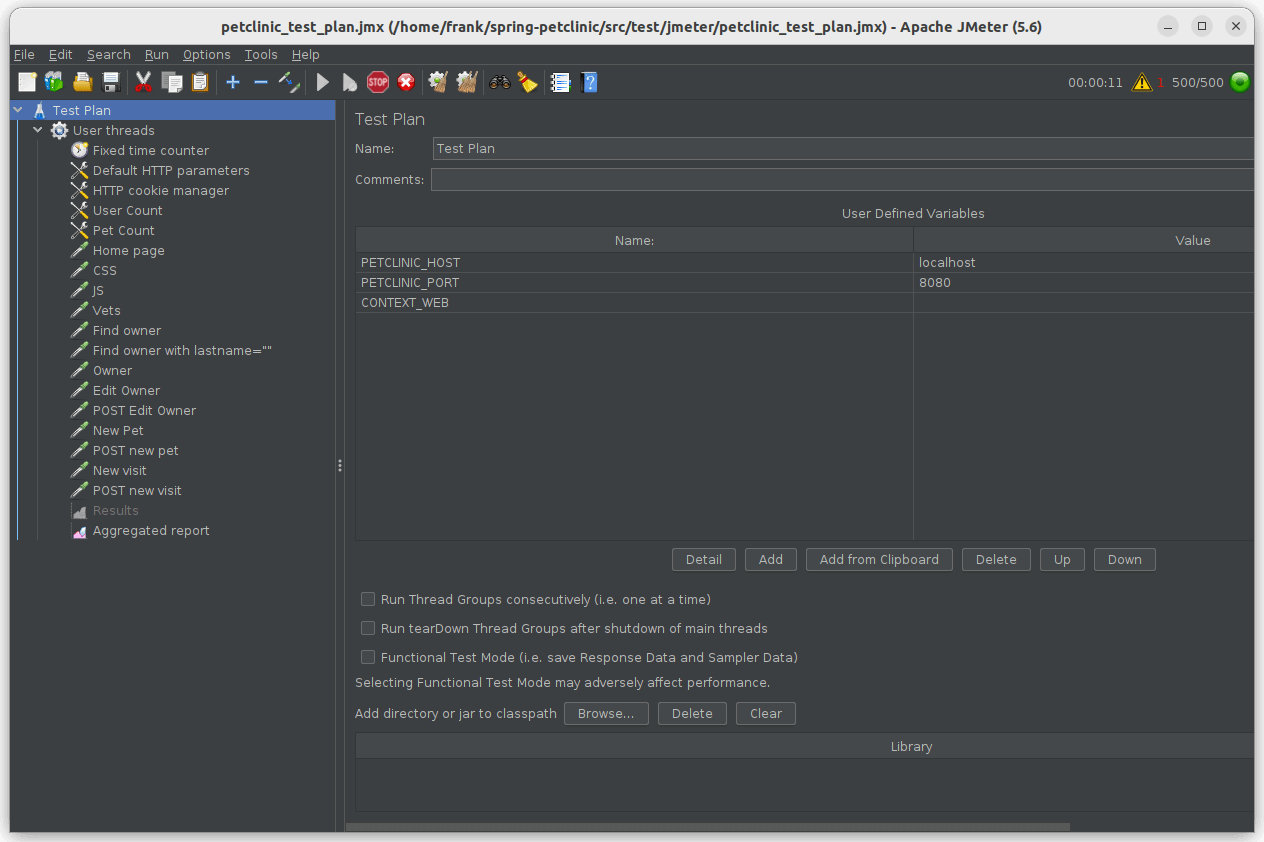Select Aggregated report in the tree
The width and height of the screenshot is (1264, 842).
tap(151, 530)
